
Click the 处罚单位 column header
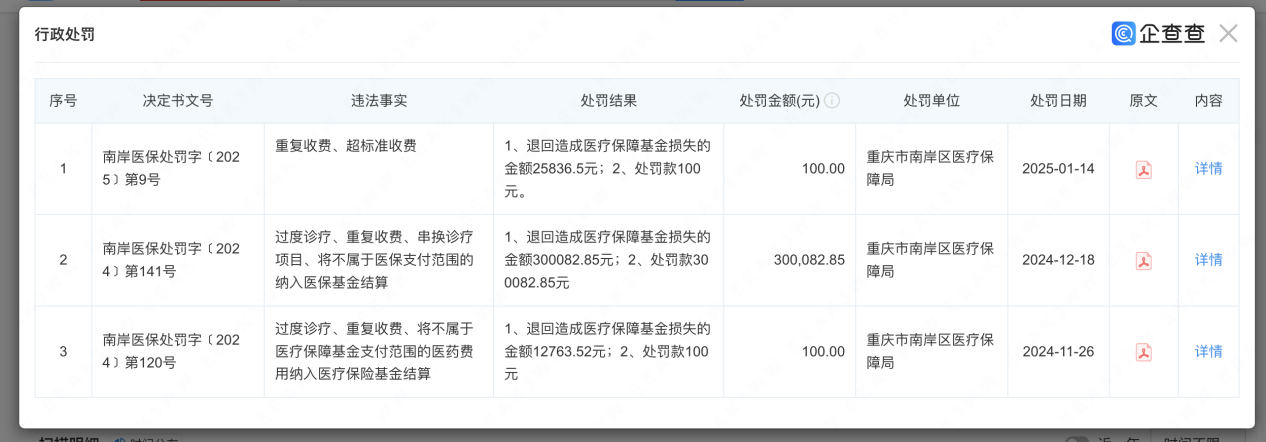[932, 101]
